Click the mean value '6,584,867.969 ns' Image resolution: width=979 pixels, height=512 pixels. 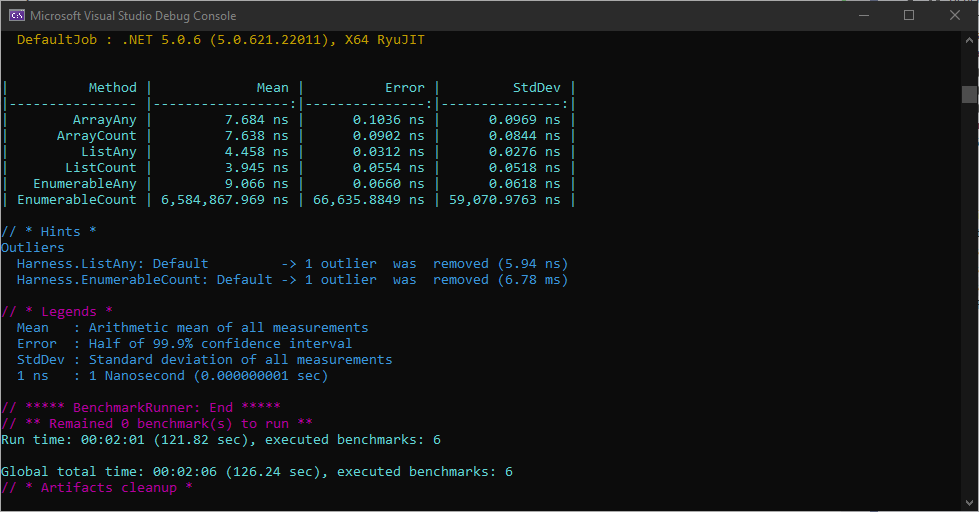click(x=225, y=200)
